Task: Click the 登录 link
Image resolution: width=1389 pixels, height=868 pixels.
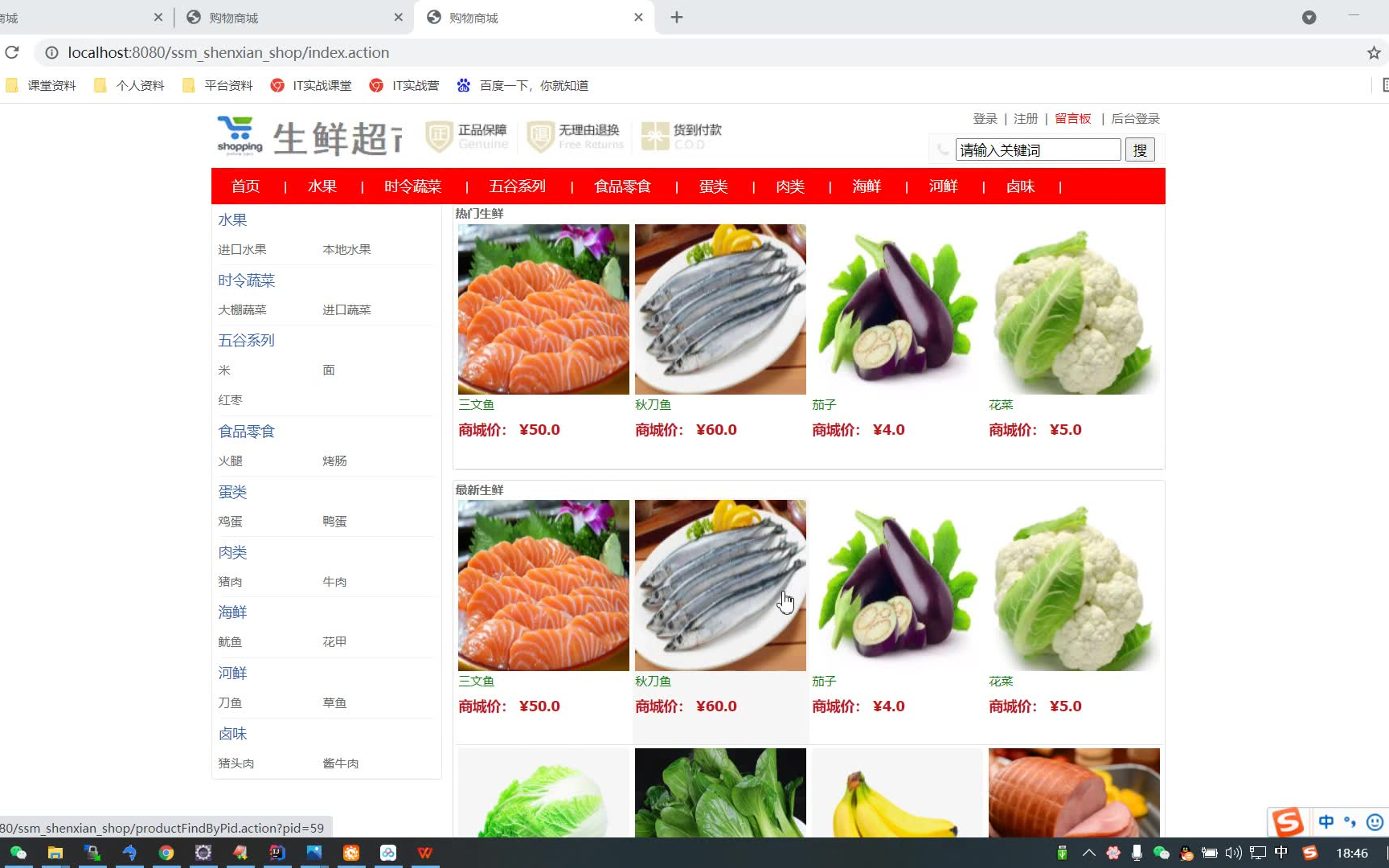Action: [x=985, y=118]
